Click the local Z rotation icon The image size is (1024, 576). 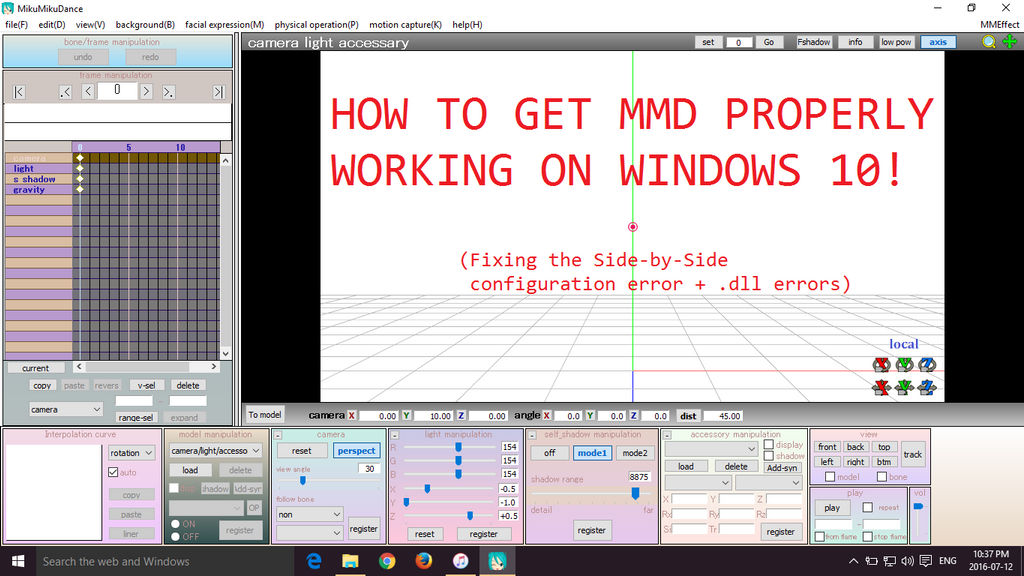[927, 364]
